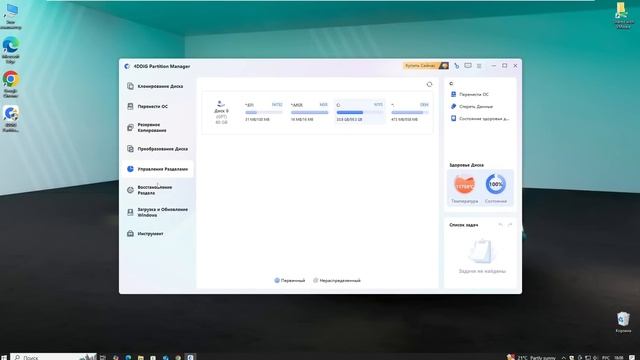The width and height of the screenshot is (640, 360).
Task: Open Восстановление Раздела section
Action: [156, 190]
